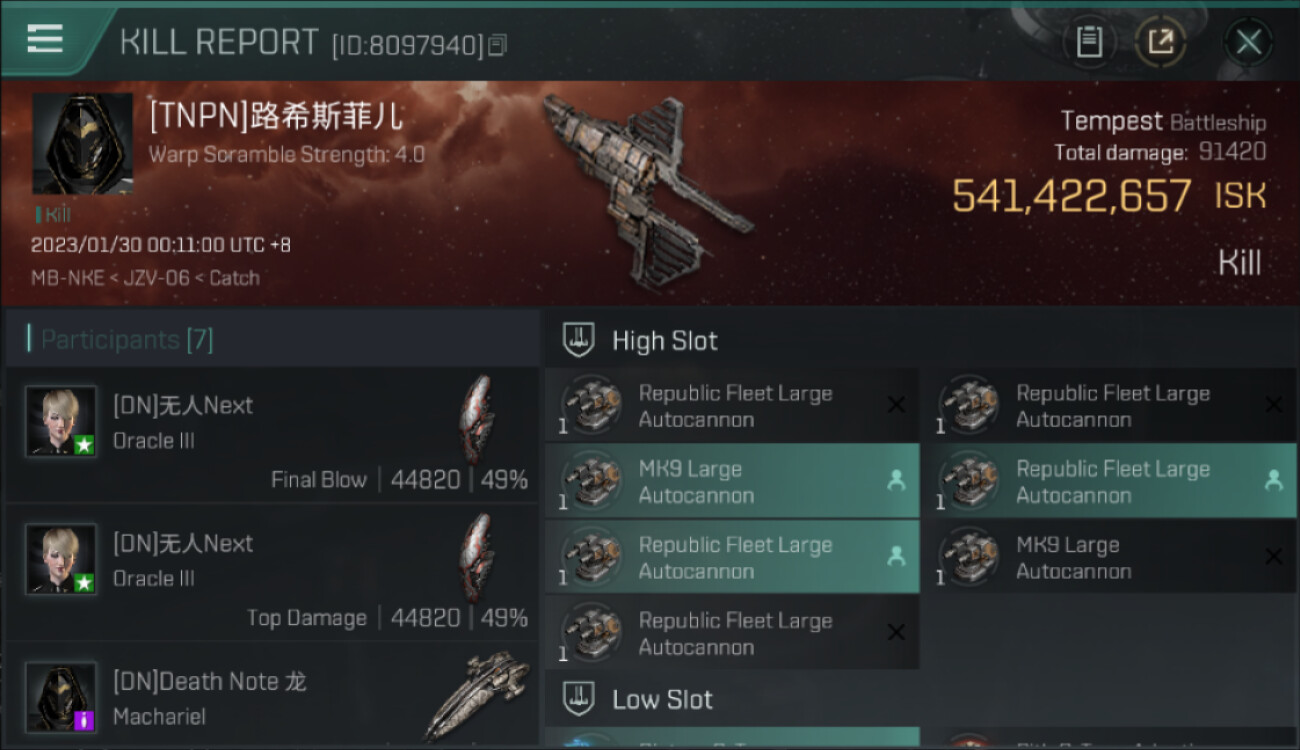Select the highlighted MK9 Large Autocannon
The height and width of the screenshot is (750, 1300).
(732, 481)
